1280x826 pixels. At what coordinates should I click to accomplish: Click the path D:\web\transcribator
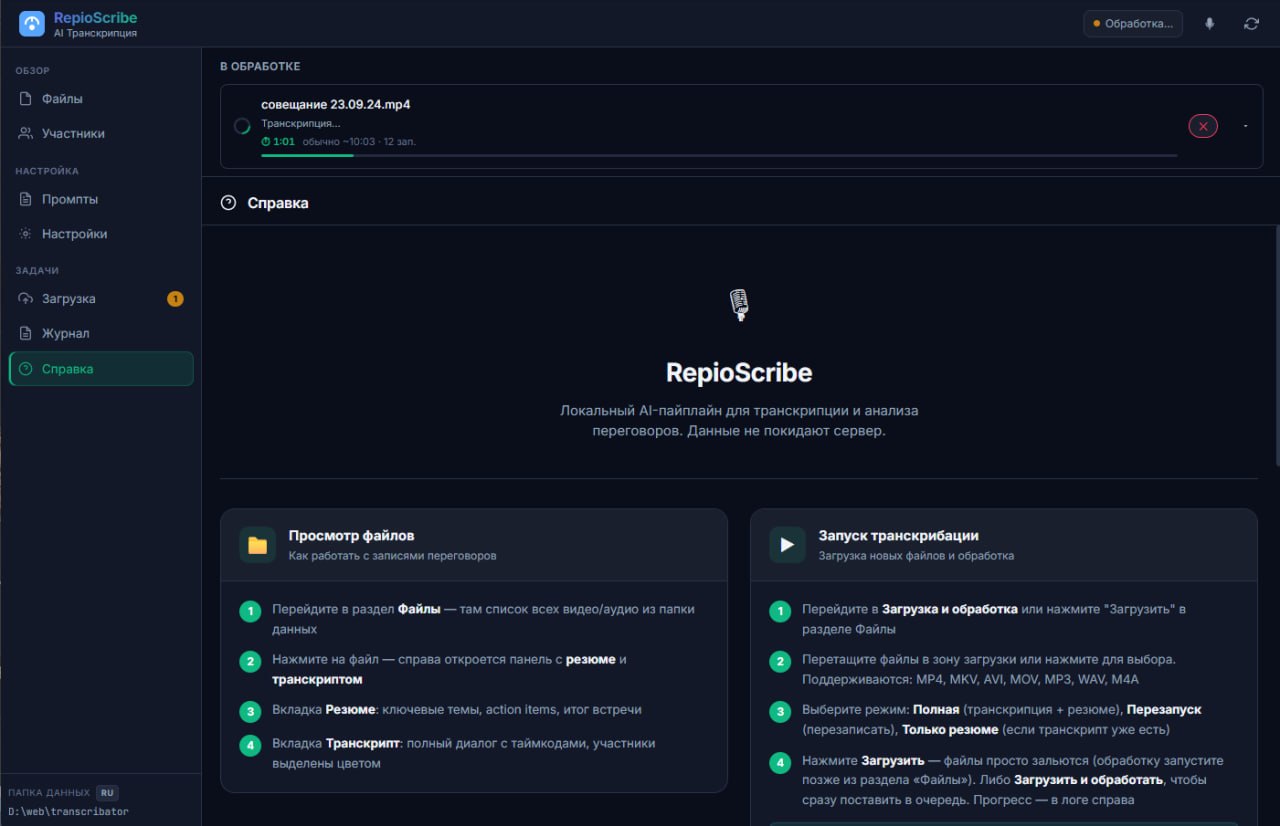(x=69, y=812)
